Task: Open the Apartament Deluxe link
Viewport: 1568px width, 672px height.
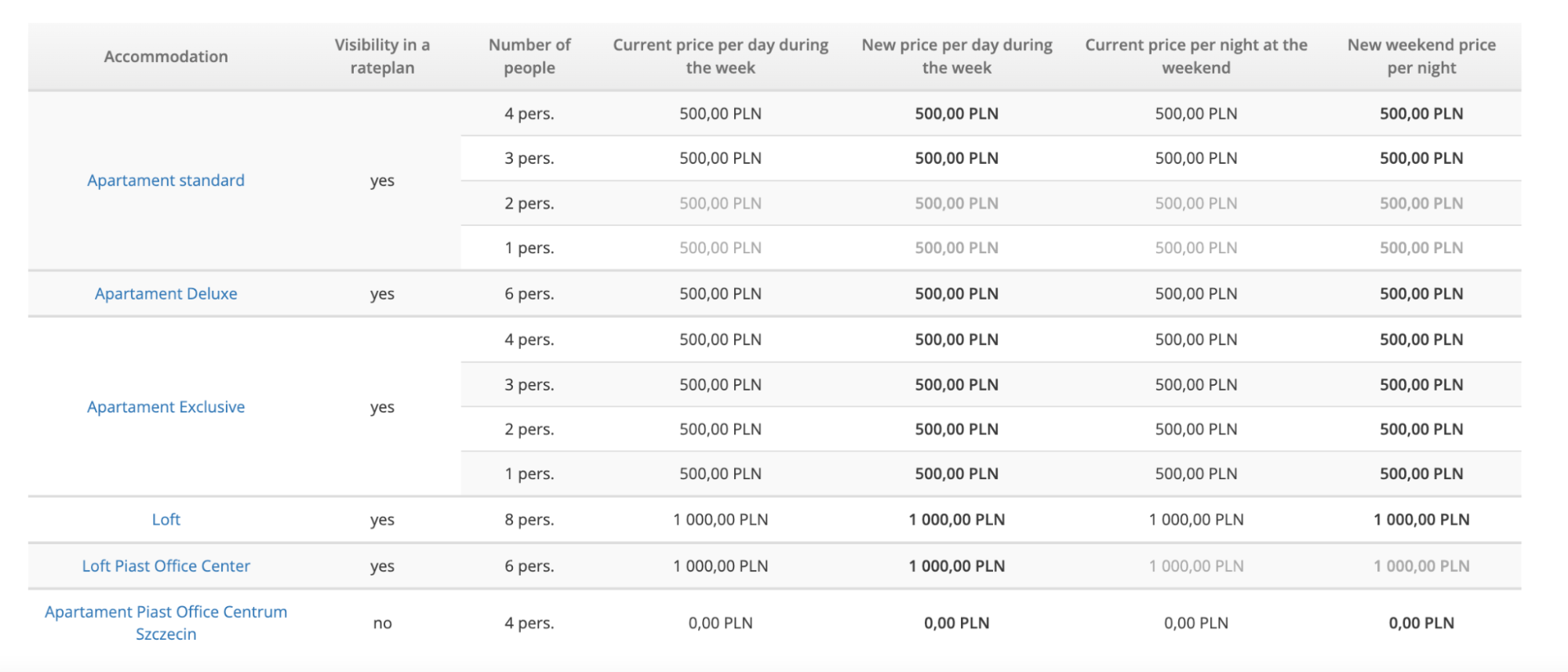Action: point(166,294)
